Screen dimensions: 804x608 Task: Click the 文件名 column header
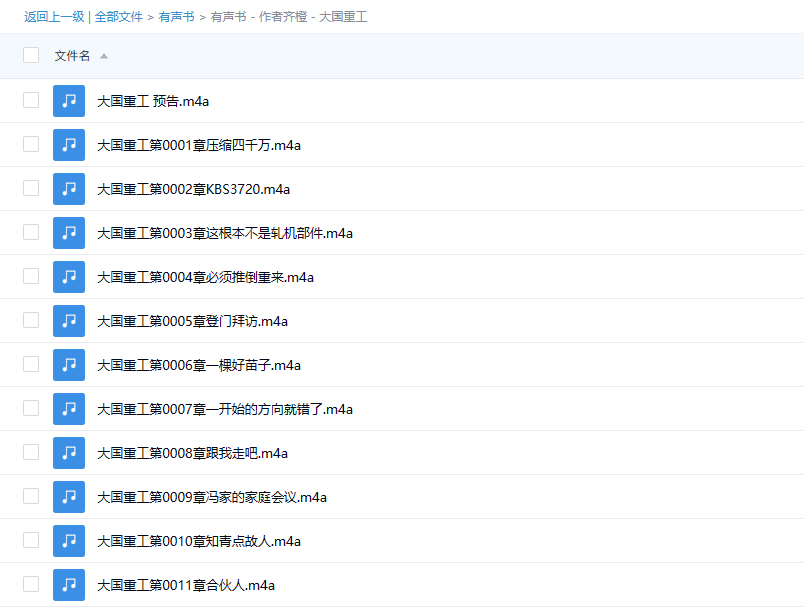72,55
